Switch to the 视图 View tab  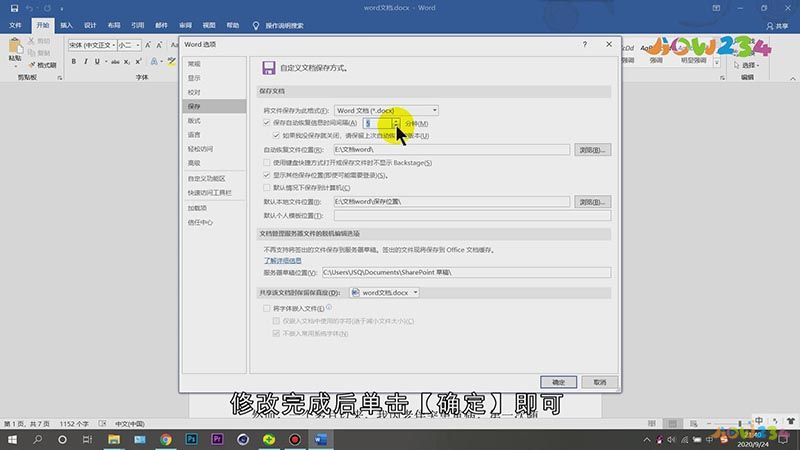[x=209, y=25]
